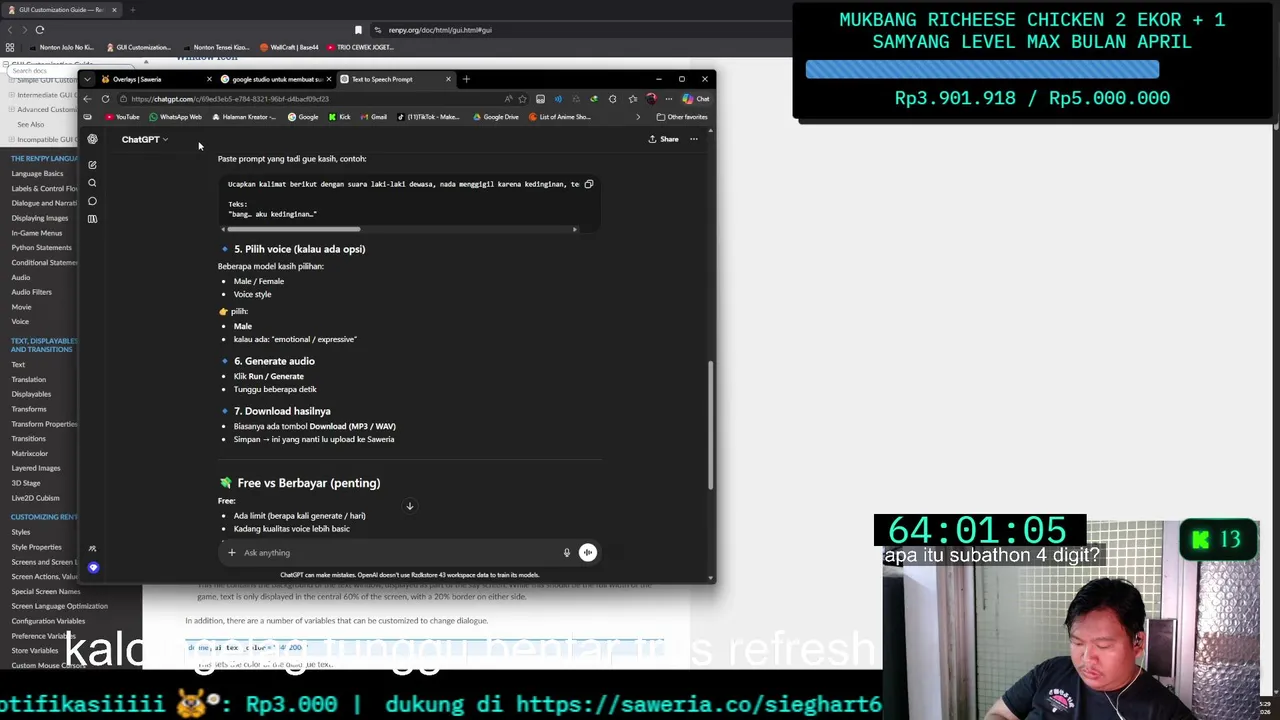Open the apps grid in the background browser

pos(10,47)
